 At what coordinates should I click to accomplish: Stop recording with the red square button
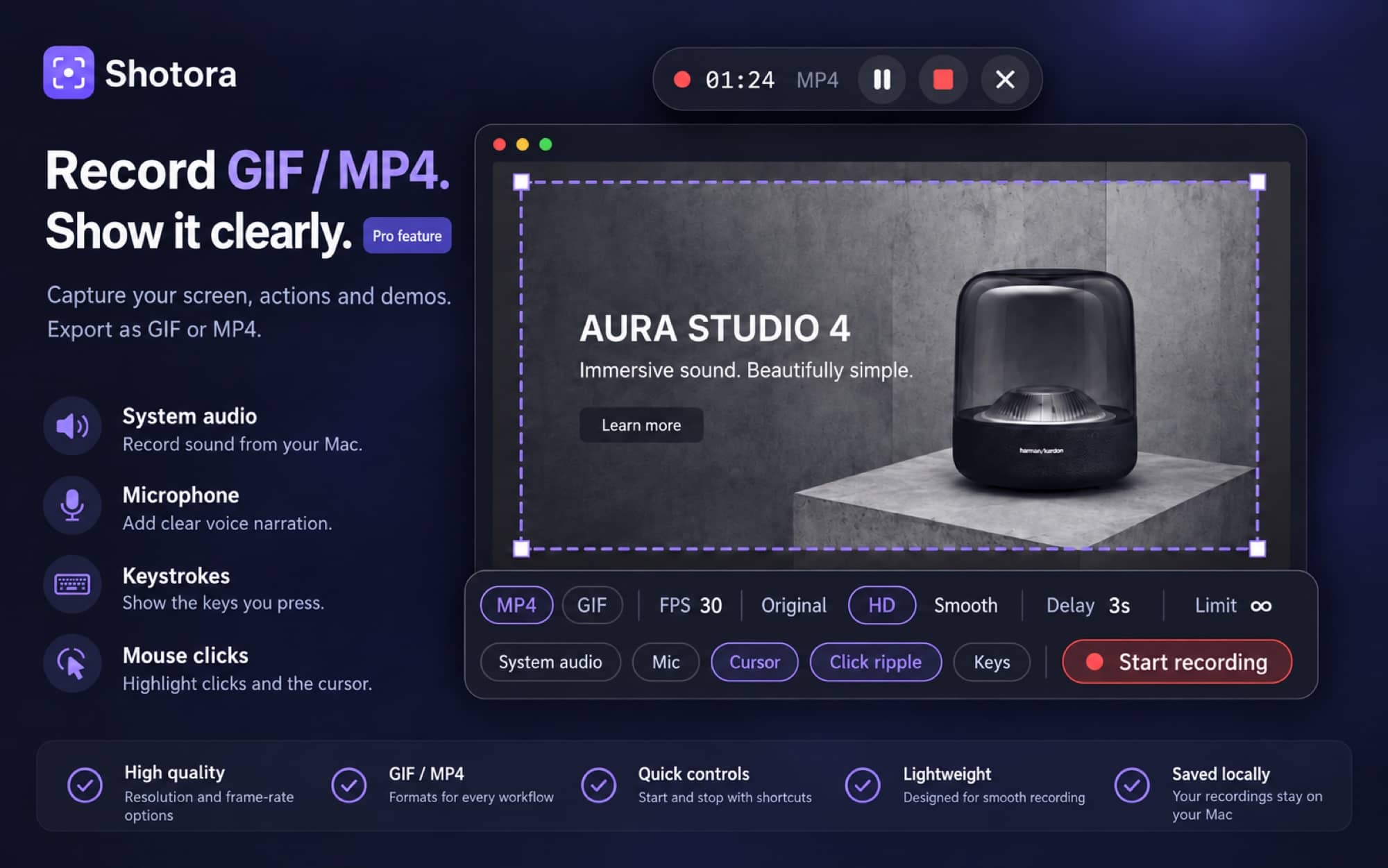(x=942, y=79)
